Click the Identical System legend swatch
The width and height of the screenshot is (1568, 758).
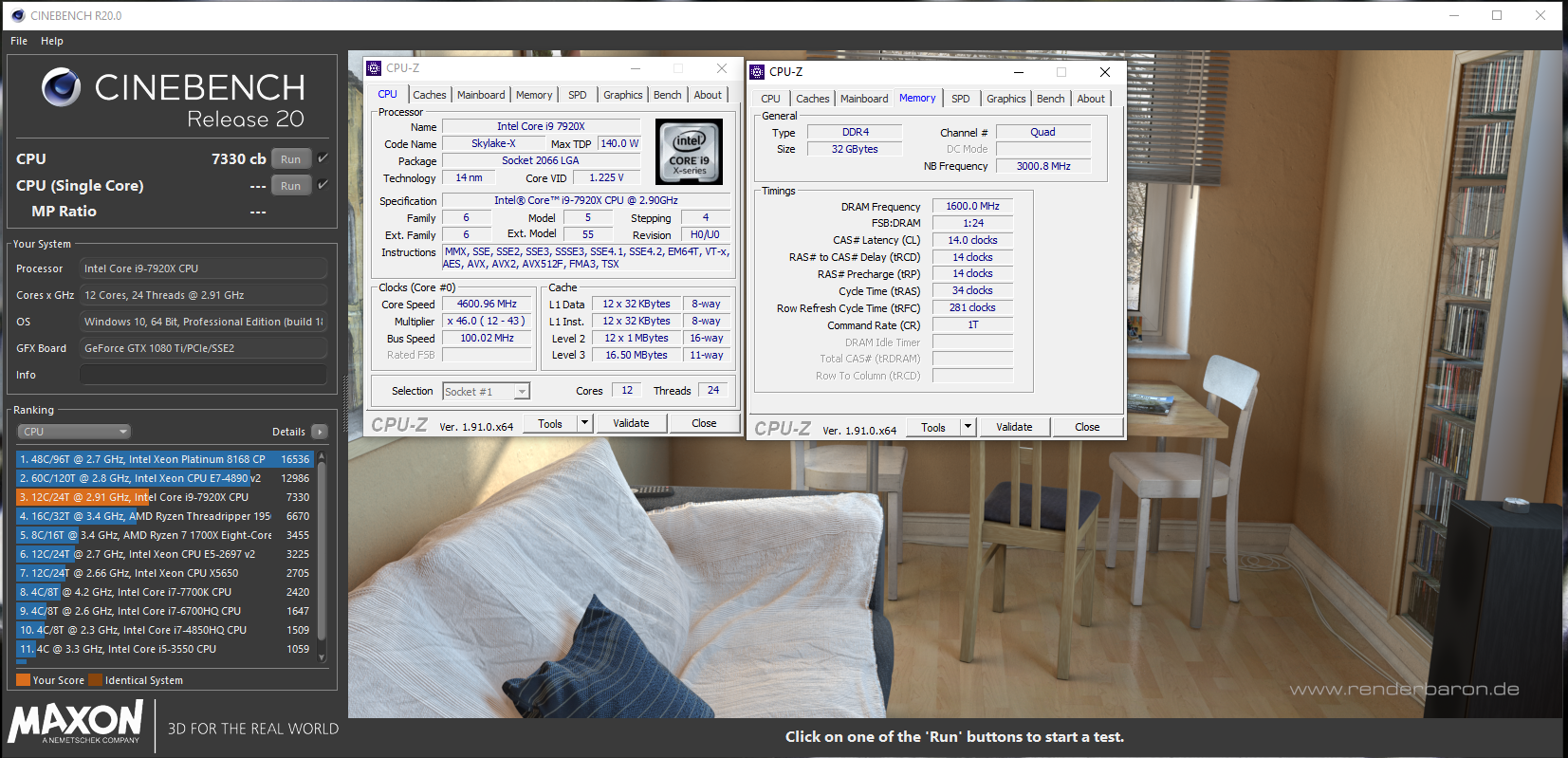(95, 680)
